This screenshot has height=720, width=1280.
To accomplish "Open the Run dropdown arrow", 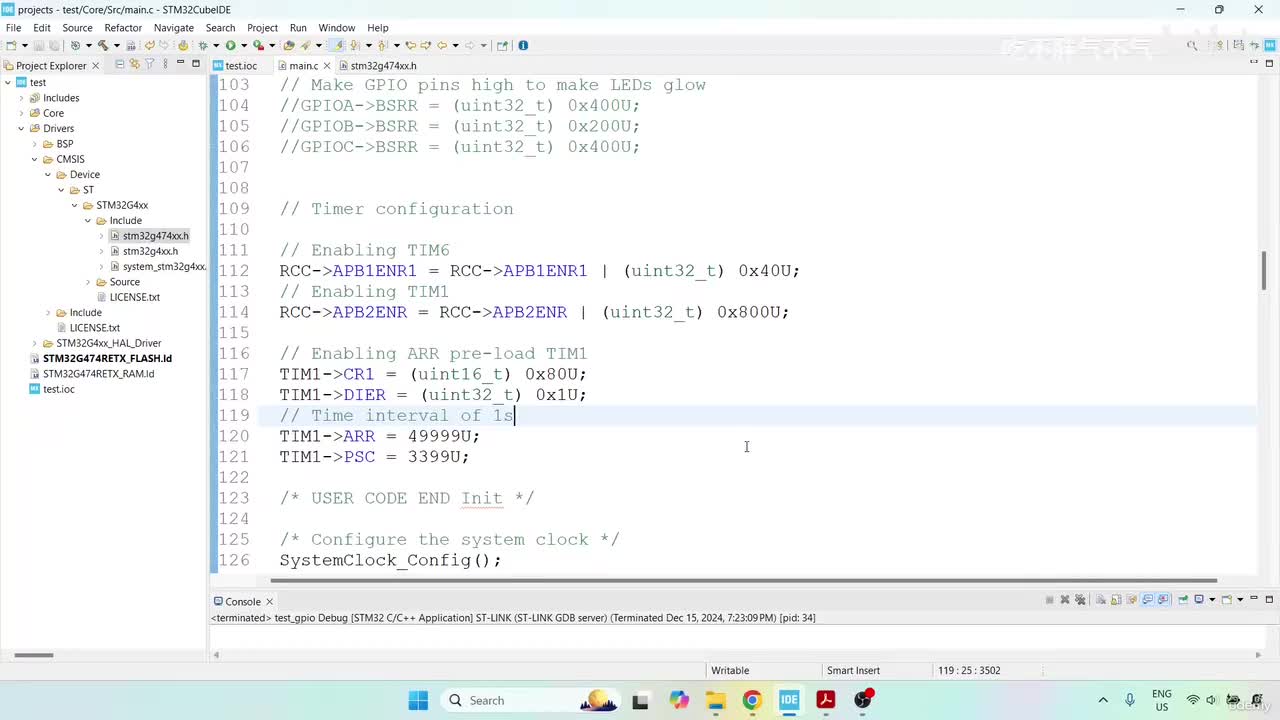I will click(242, 45).
